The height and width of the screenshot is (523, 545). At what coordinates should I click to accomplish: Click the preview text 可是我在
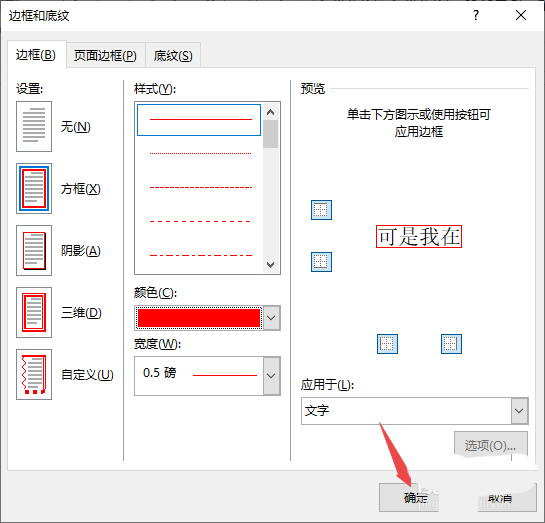pos(419,237)
